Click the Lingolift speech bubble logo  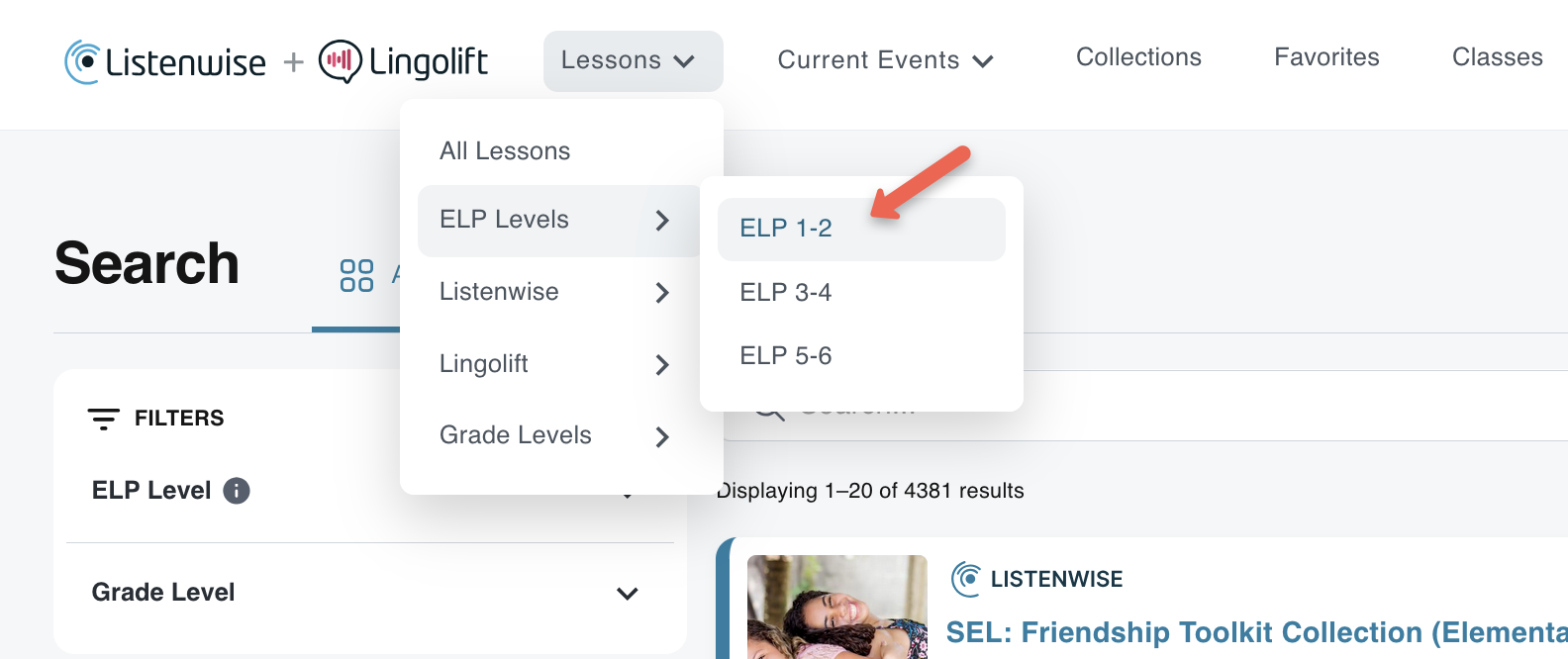coord(340,61)
